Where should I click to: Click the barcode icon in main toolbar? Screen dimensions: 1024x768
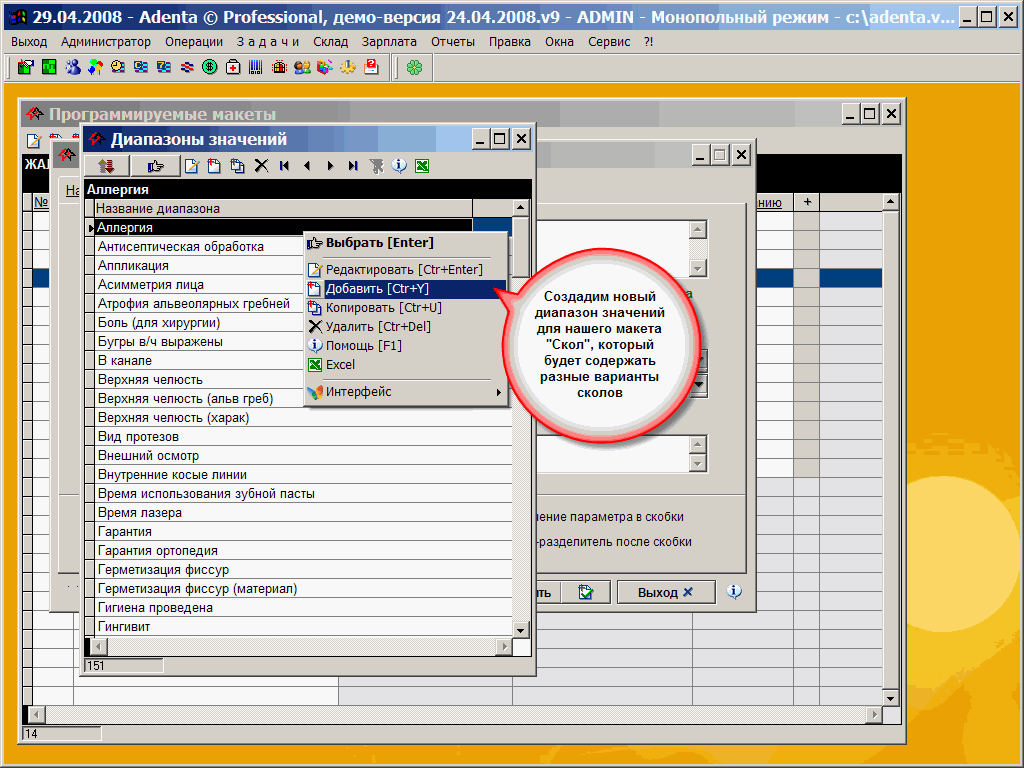(x=256, y=67)
